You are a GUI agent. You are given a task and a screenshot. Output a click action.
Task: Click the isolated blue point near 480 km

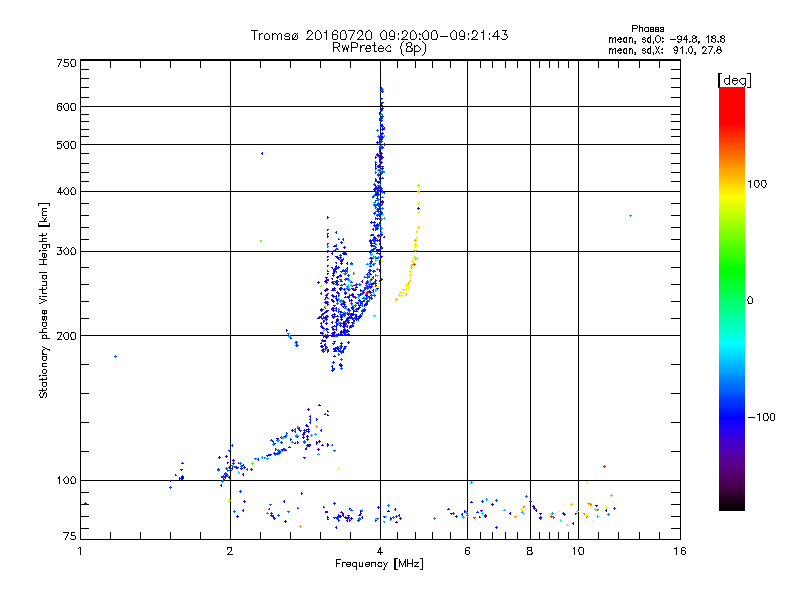click(x=262, y=153)
